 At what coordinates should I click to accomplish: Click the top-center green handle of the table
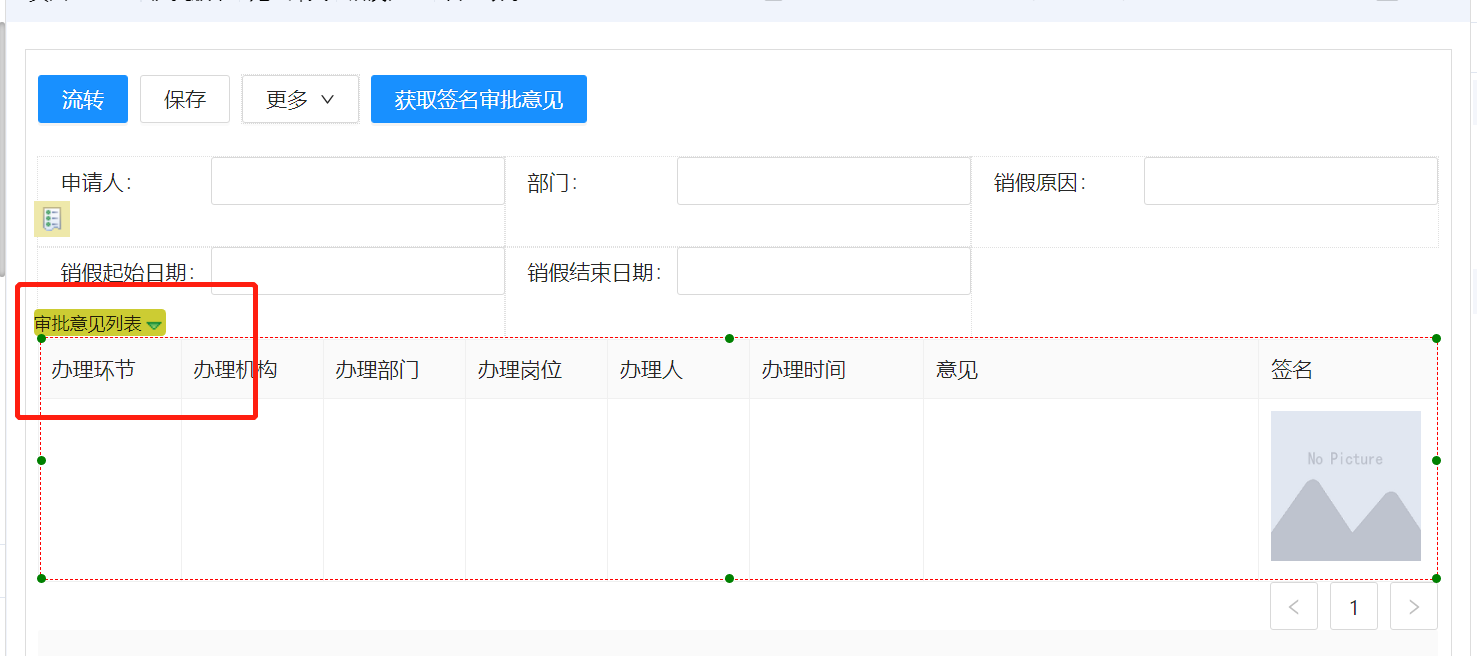point(729,338)
